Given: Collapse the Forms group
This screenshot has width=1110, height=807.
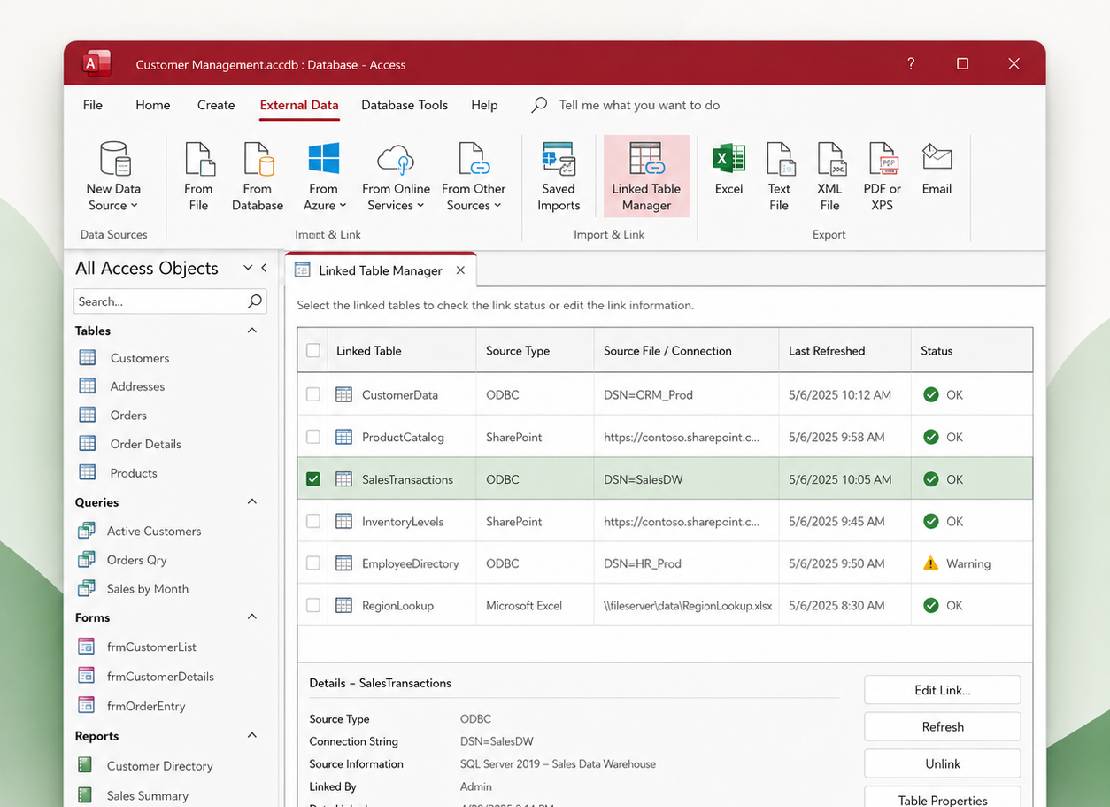Looking at the screenshot, I should pyautogui.click(x=252, y=617).
